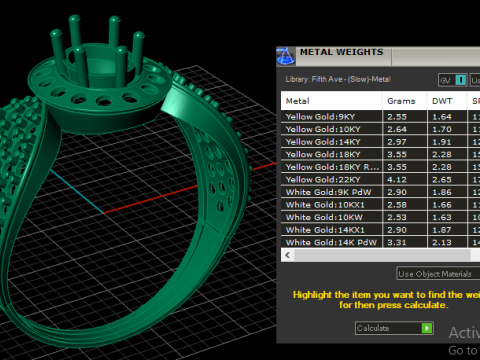Select the White Gold:14KX1 row
The width and height of the screenshot is (480, 360).
pyautogui.click(x=380, y=230)
